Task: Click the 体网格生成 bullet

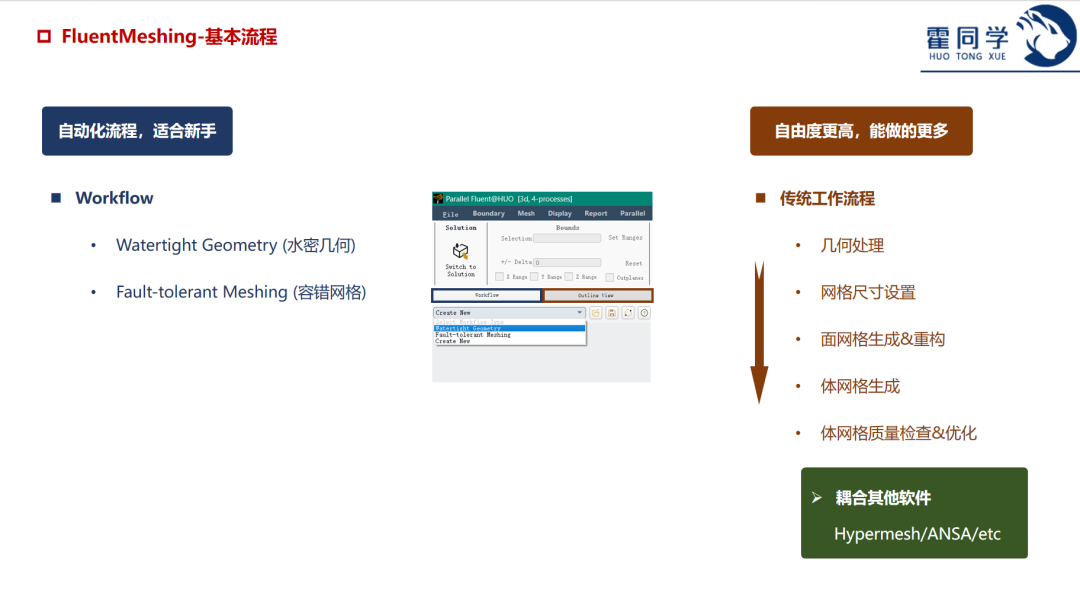Action: (860, 386)
